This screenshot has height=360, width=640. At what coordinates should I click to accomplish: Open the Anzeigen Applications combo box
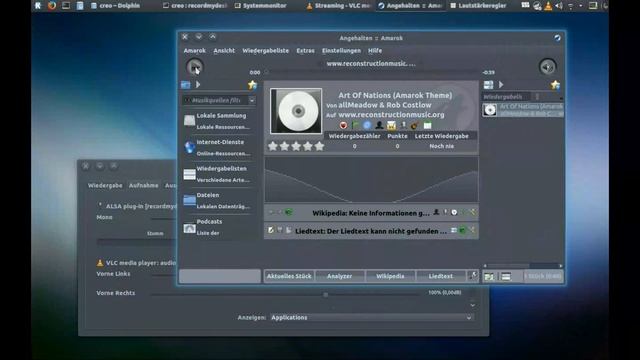pos(372,317)
